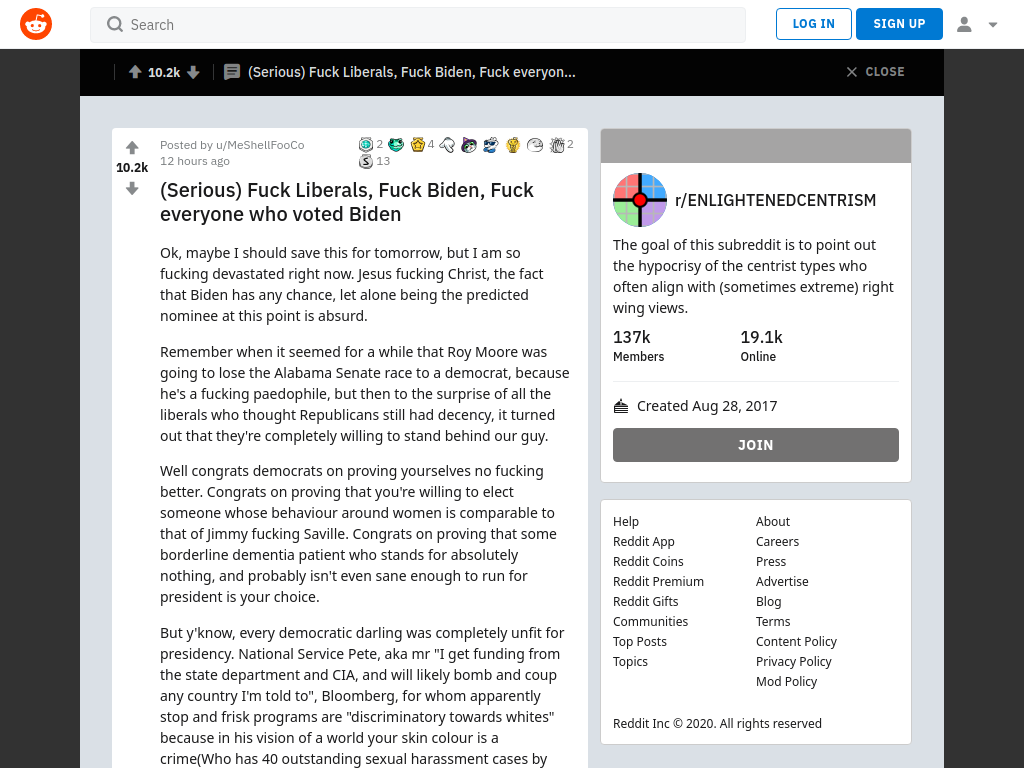Click the white pointing glove award icon
The width and height of the screenshot is (1024, 768).
pyautogui.click(x=447, y=144)
